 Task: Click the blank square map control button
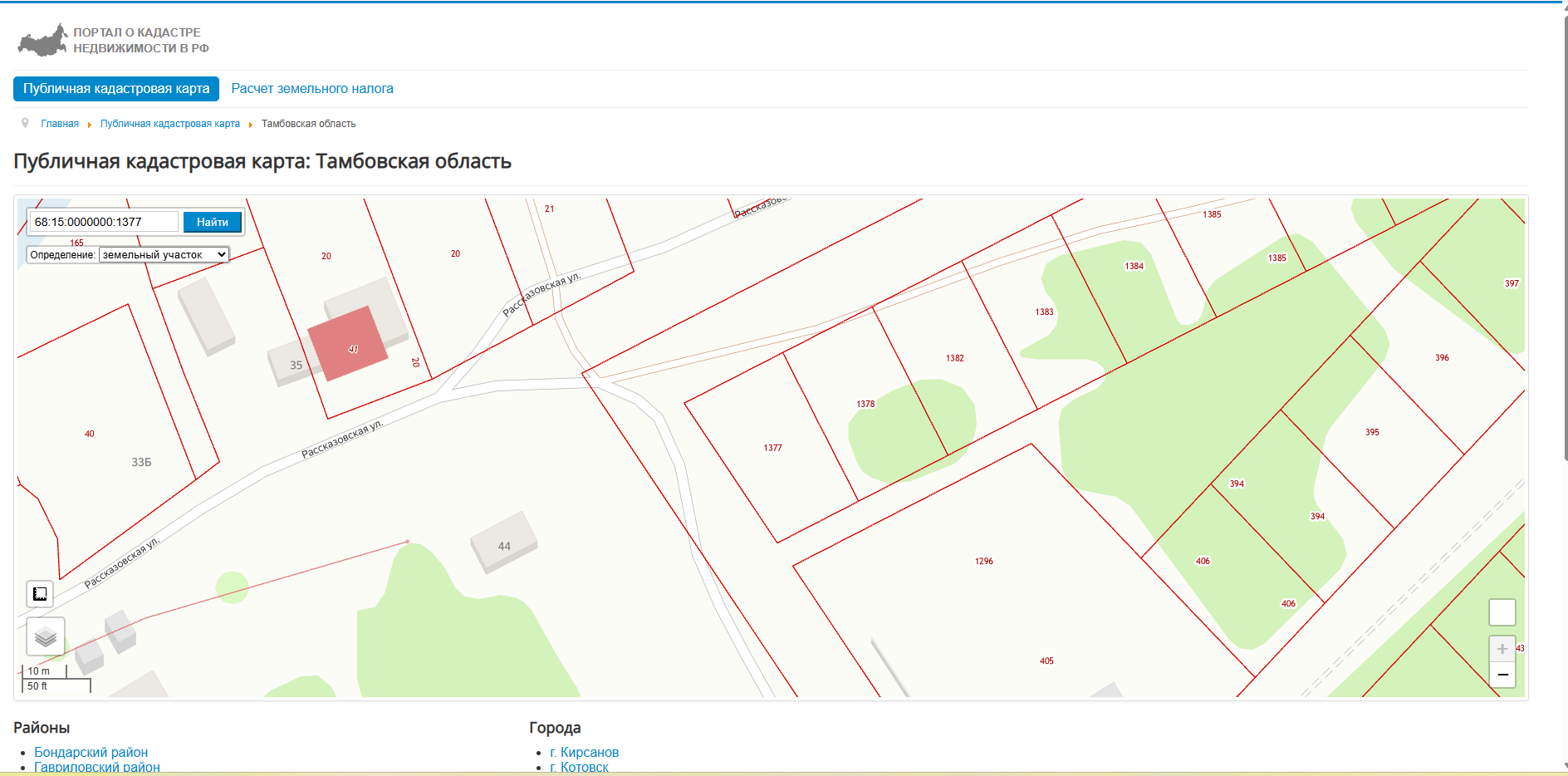[x=1502, y=612]
